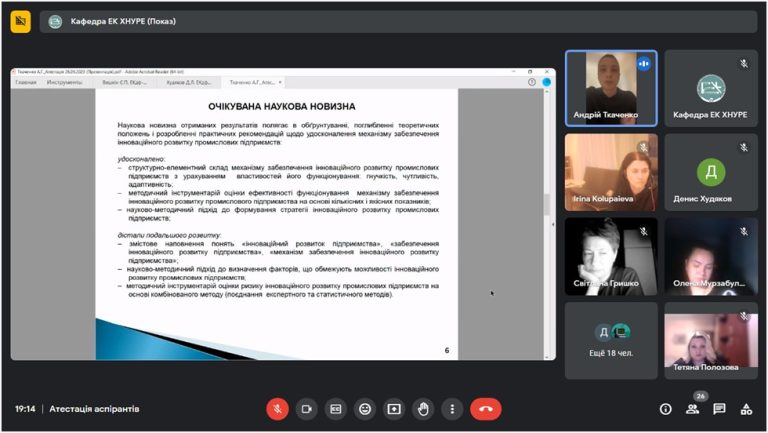The width and height of the screenshot is (768, 433).
Task: Click the muted mic icon on Олена Мурзабулатова tile
Action: pyautogui.click(x=744, y=231)
